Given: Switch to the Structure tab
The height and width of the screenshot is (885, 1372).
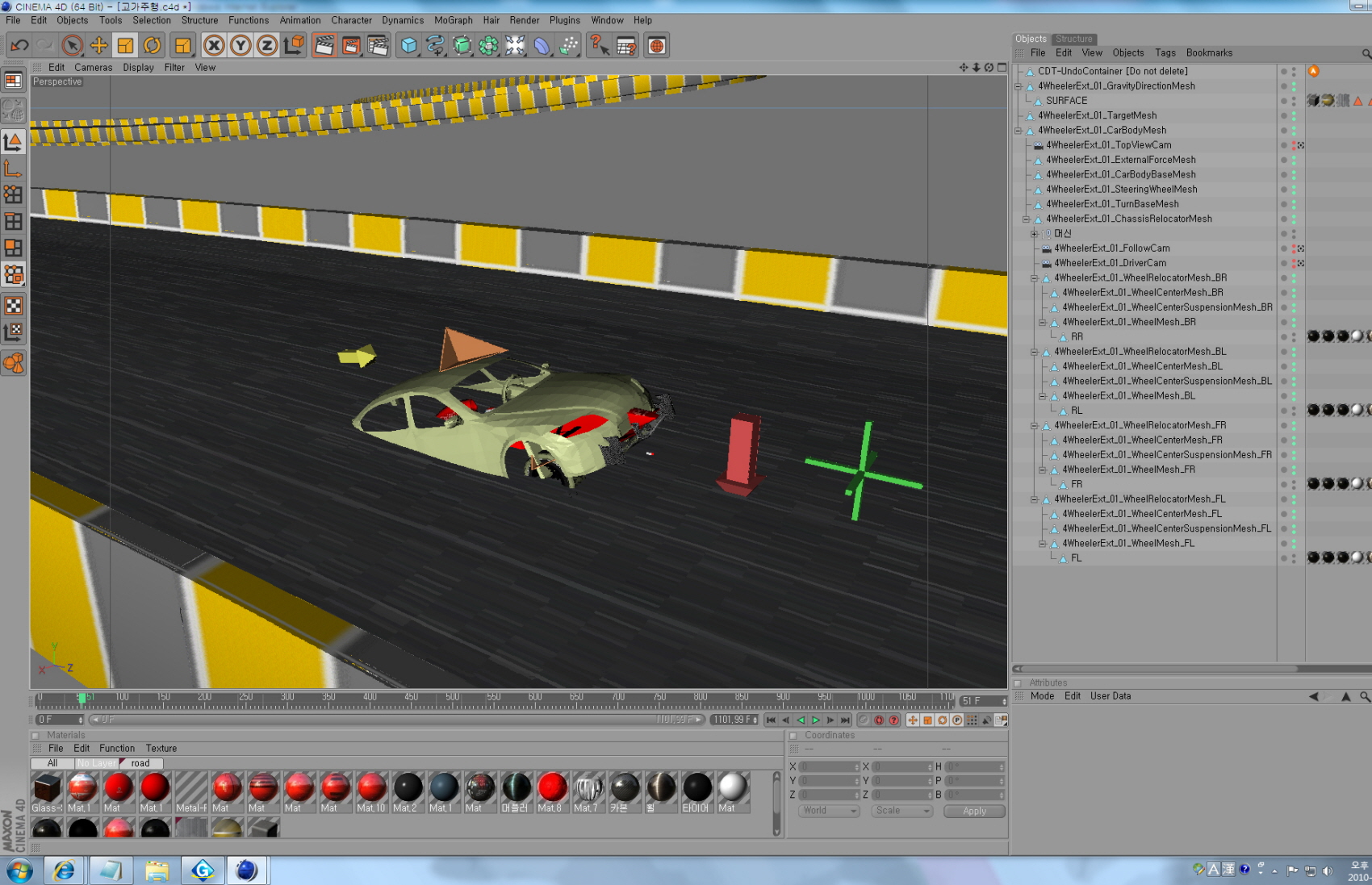Looking at the screenshot, I should (x=1073, y=39).
